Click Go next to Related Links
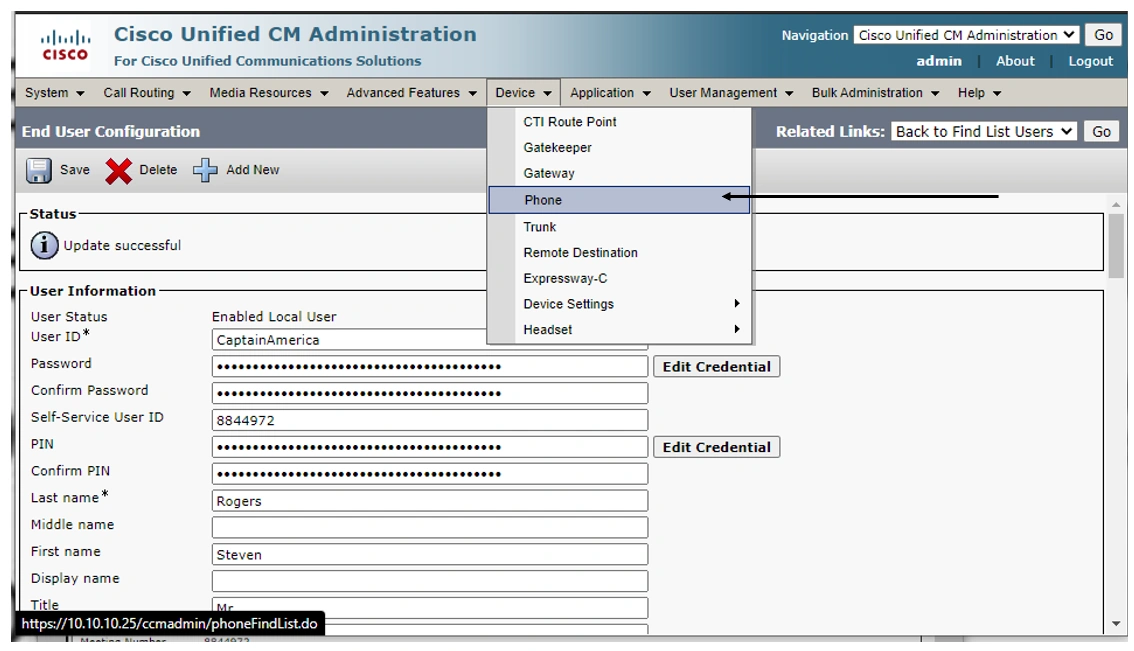Viewport: 1134px width, 651px height. pos(1101,132)
